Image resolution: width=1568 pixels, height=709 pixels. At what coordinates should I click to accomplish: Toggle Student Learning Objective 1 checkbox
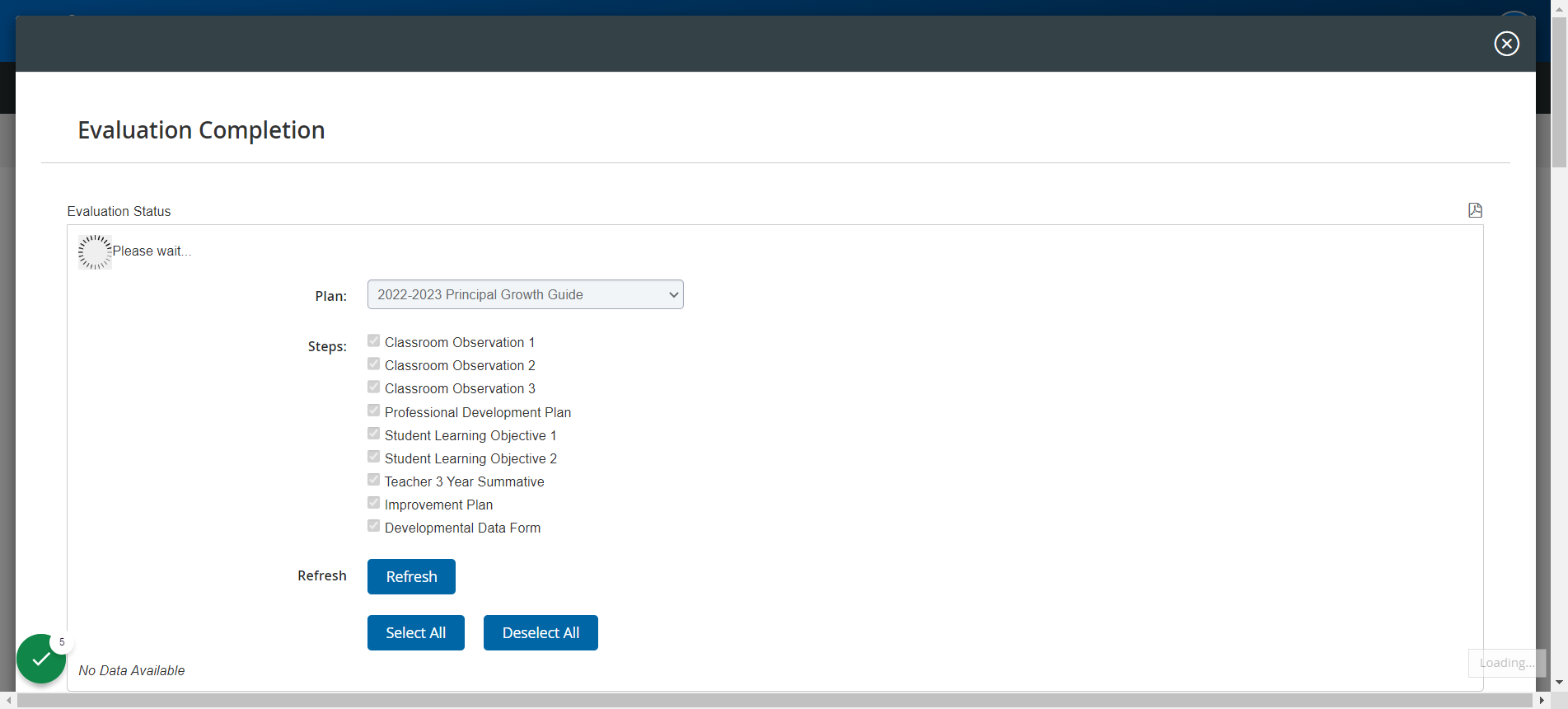[374, 433]
